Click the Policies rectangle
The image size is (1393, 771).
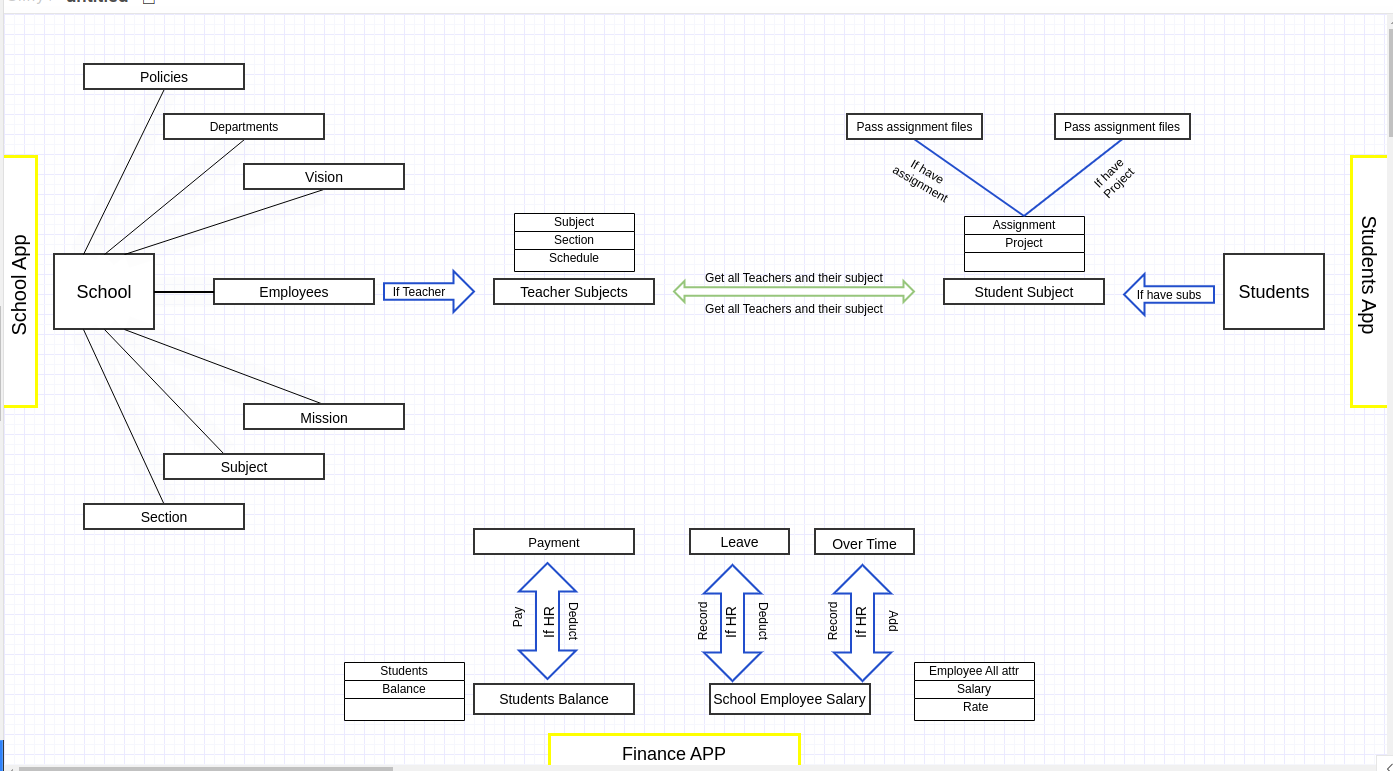pyautogui.click(x=163, y=76)
